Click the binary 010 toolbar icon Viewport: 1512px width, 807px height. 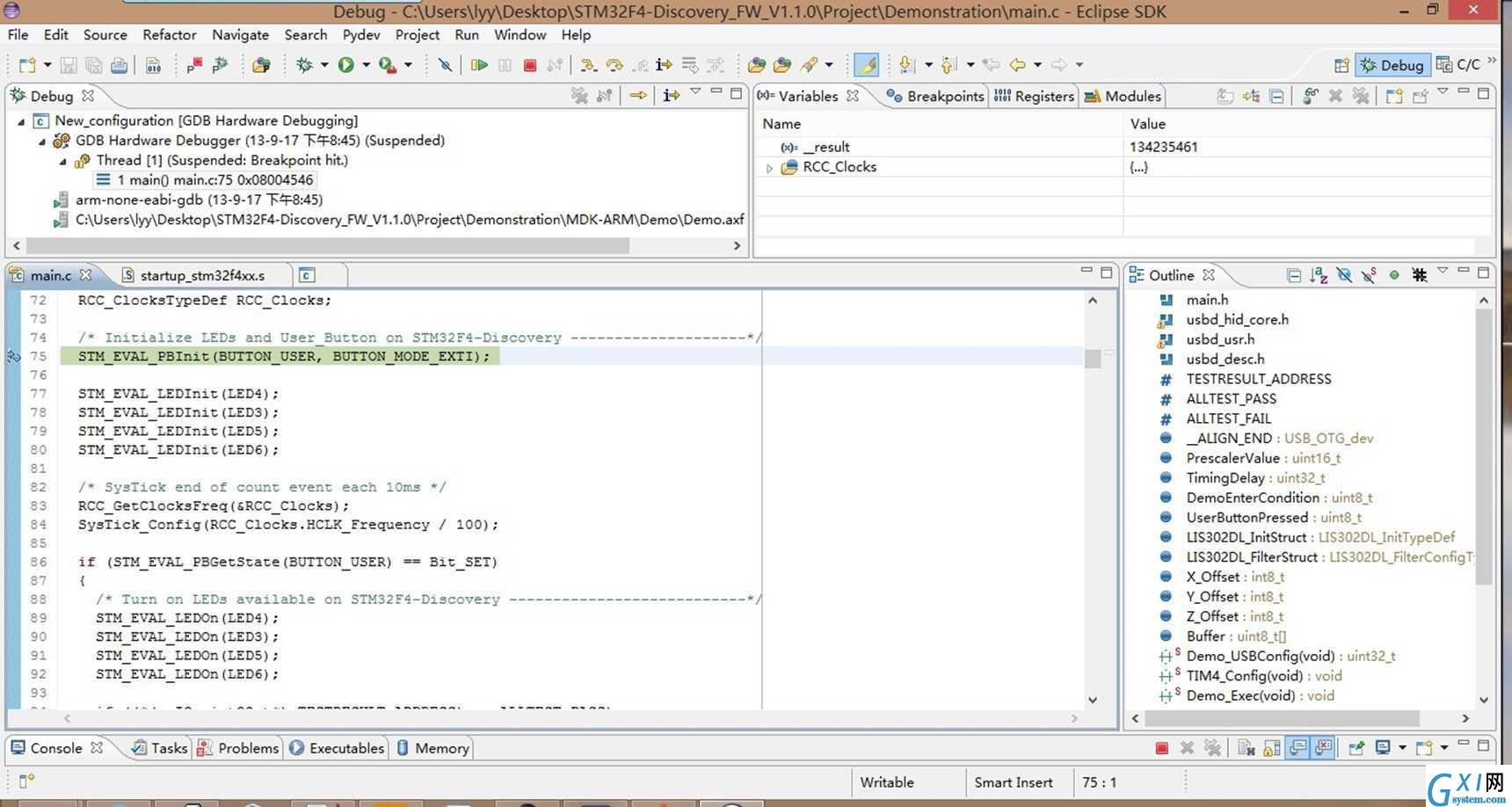point(153,65)
